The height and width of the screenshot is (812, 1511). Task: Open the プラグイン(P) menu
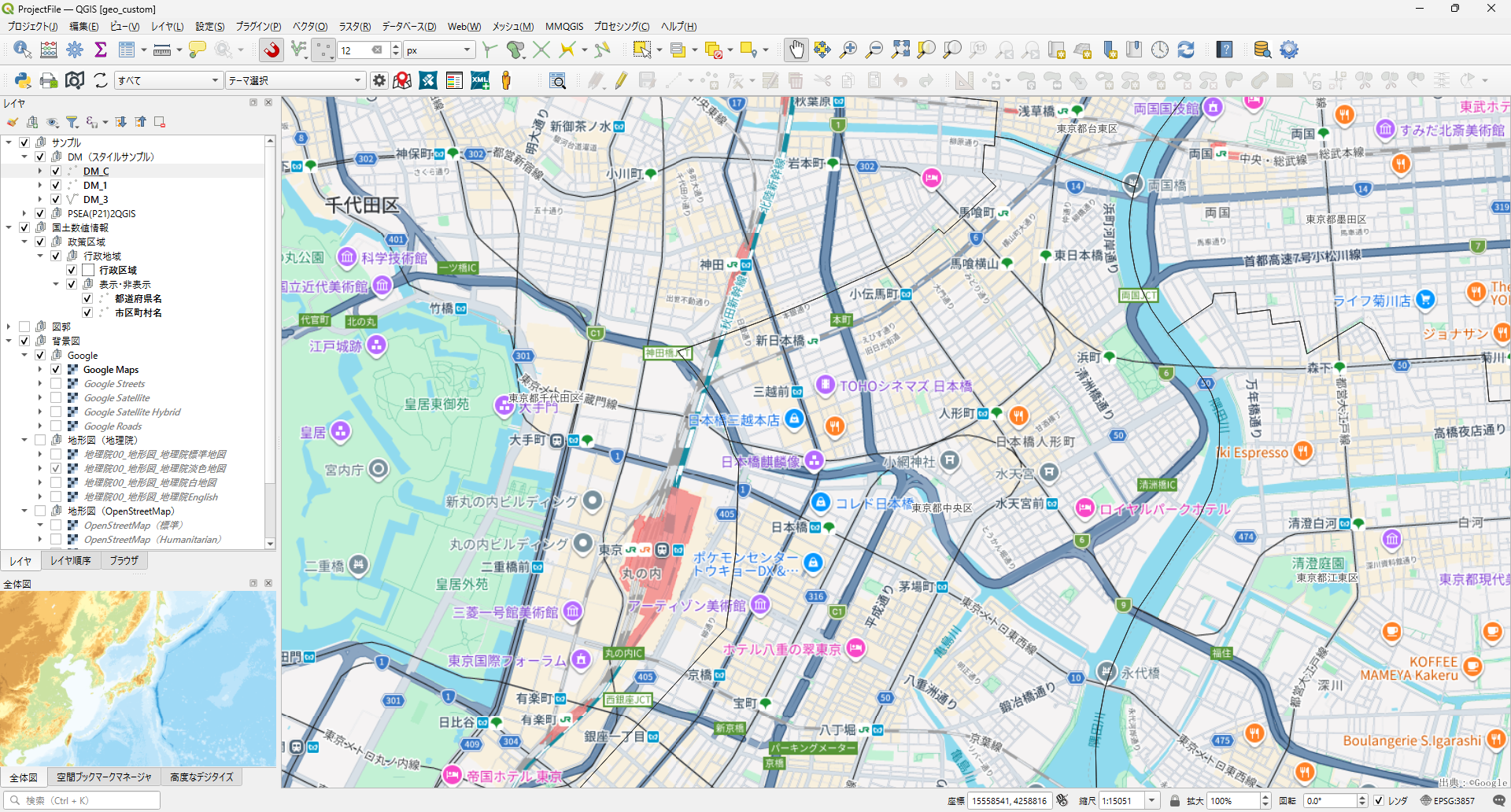258,26
